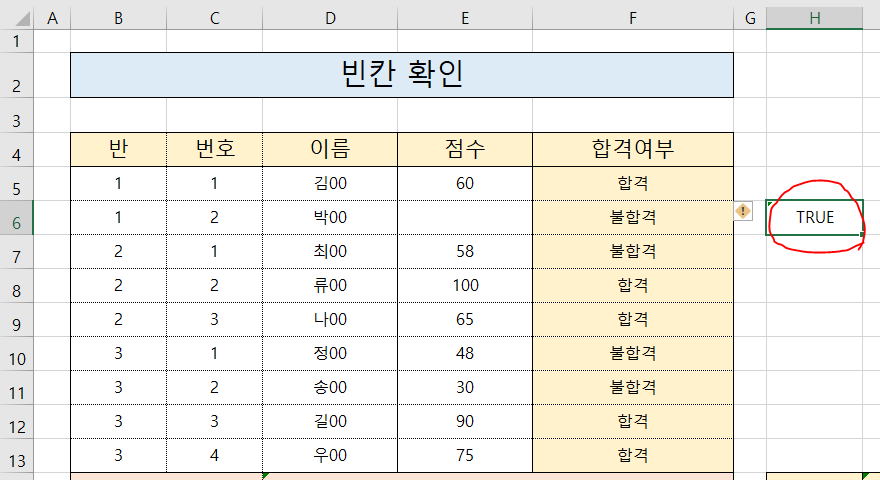Select row 9 header
This screenshot has width=880, height=480.
pyautogui.click(x=16, y=319)
